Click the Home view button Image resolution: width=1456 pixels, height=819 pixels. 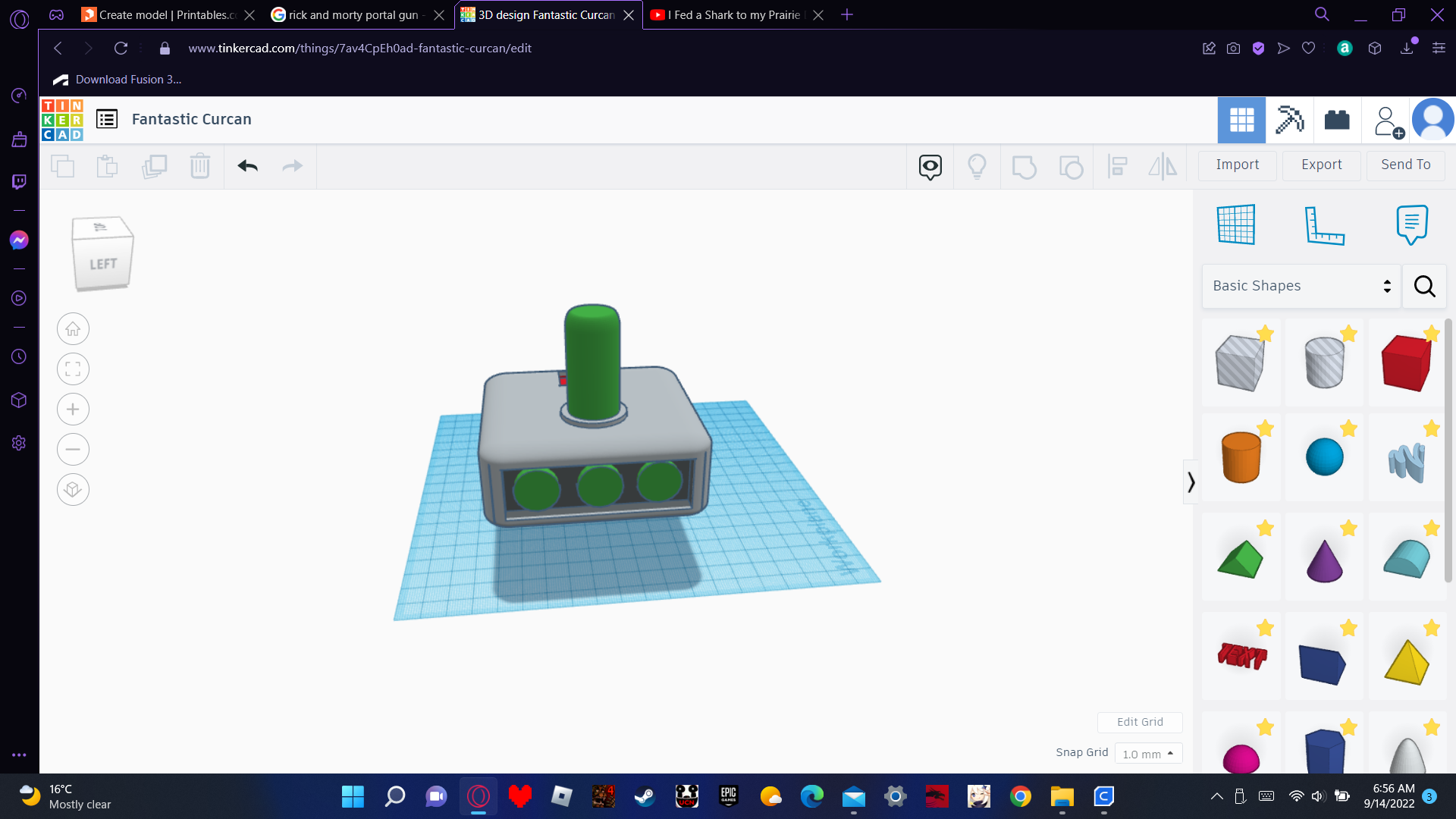[73, 329]
